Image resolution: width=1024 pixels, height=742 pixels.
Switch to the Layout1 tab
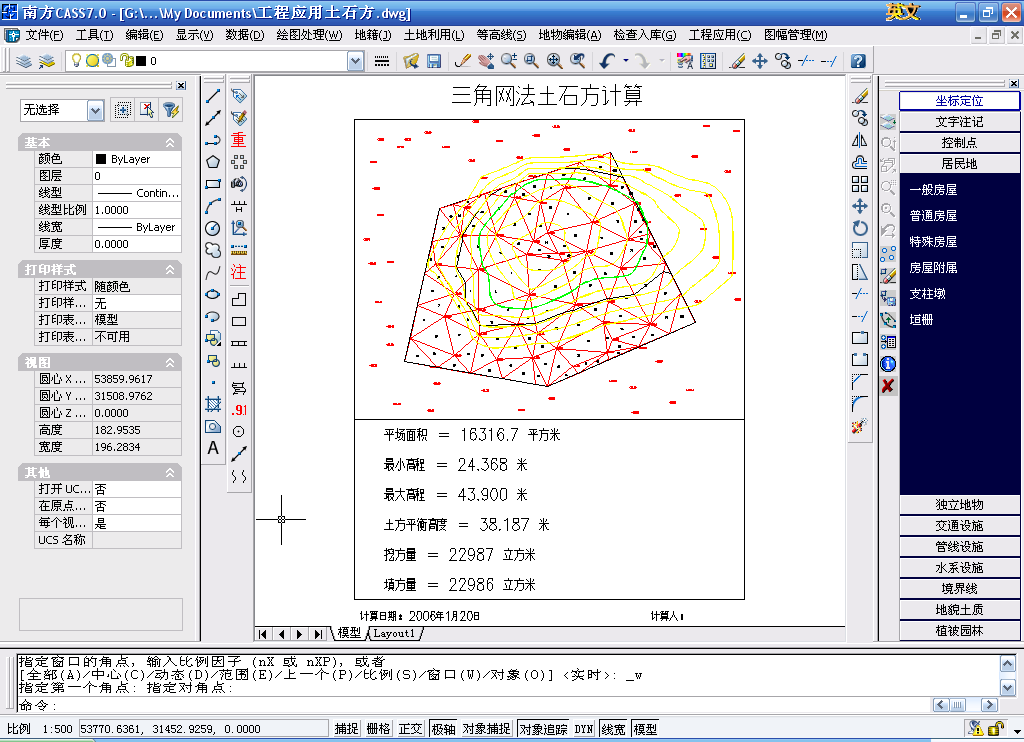[394, 634]
